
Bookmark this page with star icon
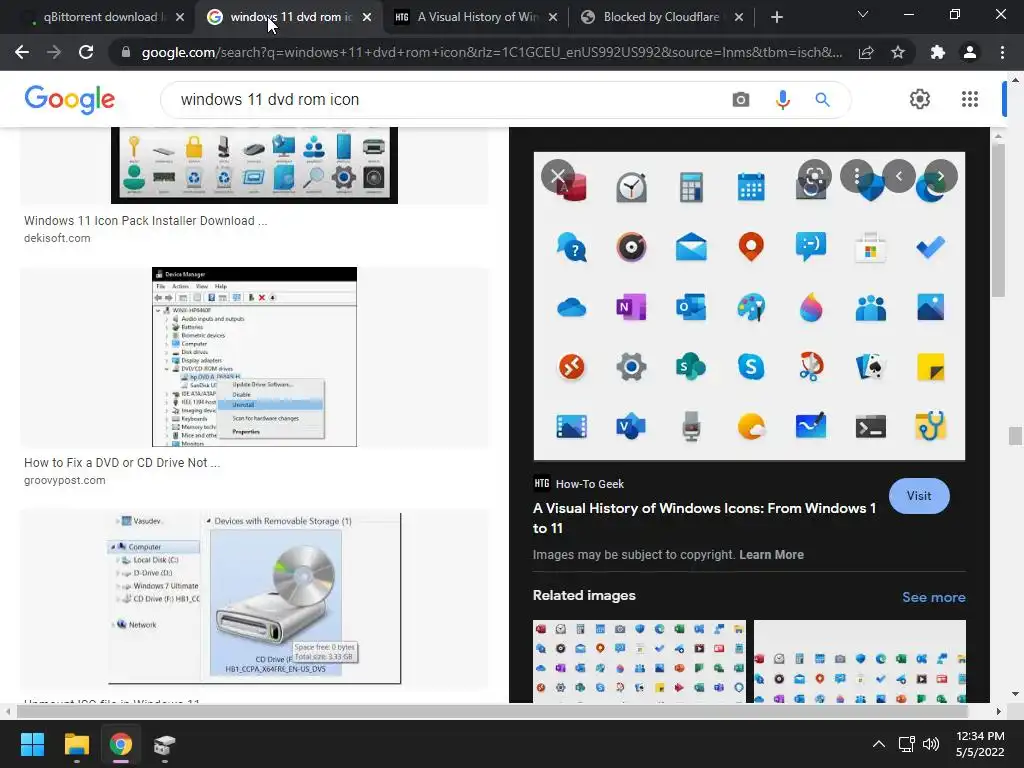[898, 52]
